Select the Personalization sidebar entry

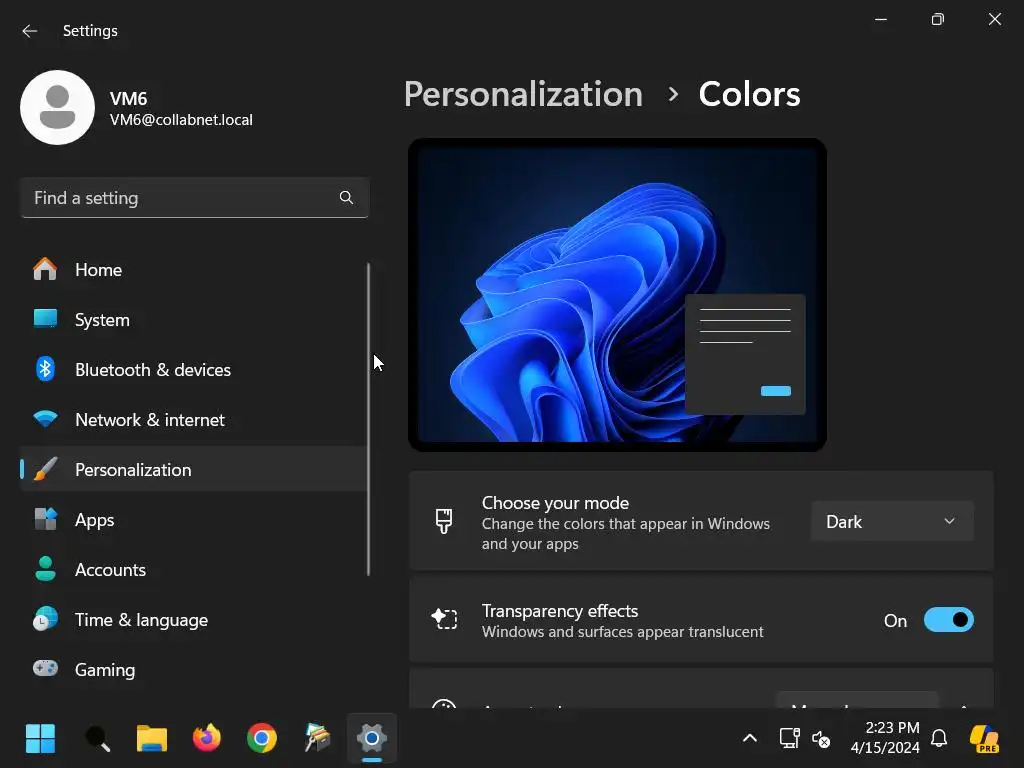pyautogui.click(x=194, y=469)
